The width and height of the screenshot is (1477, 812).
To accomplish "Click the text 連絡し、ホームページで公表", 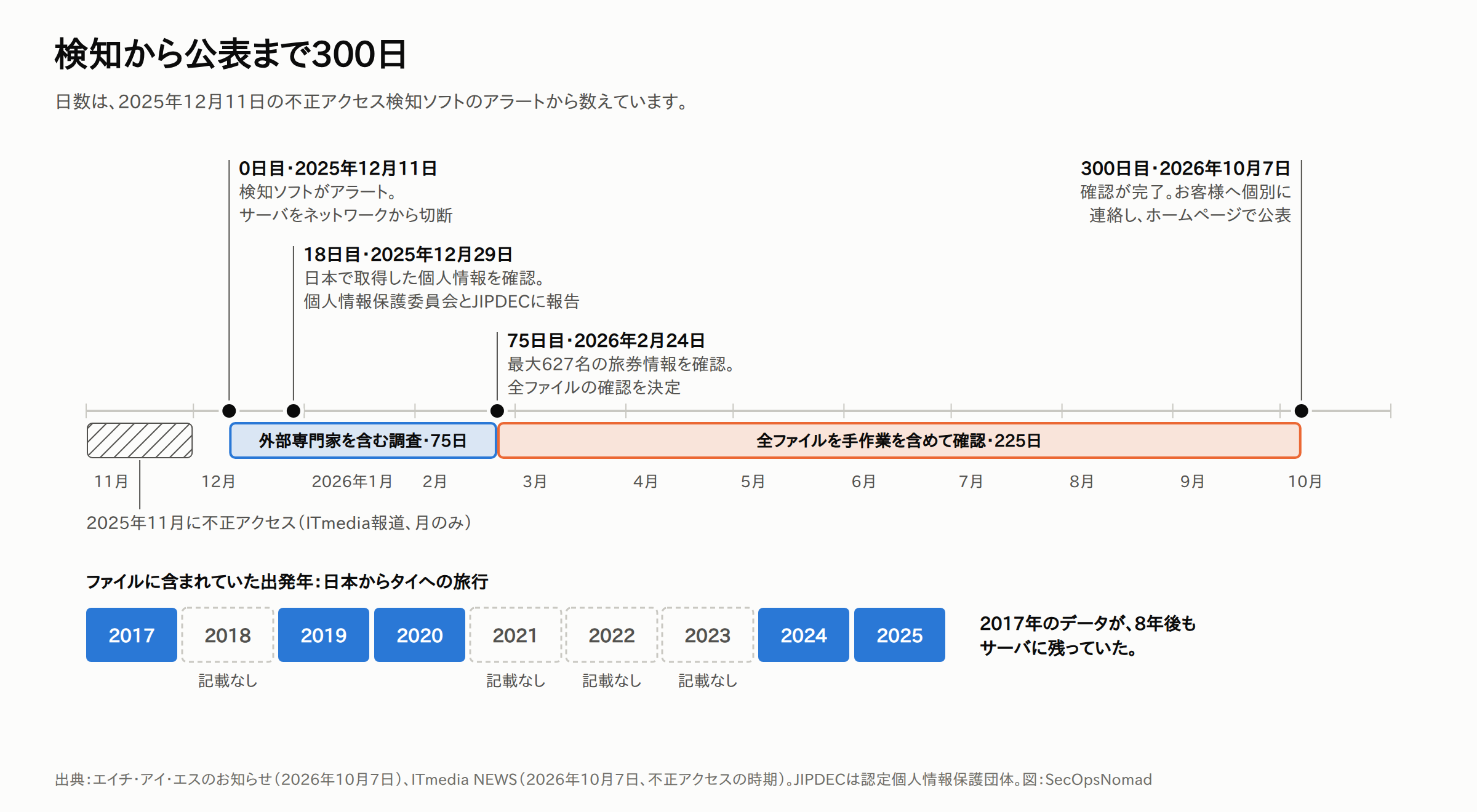I will pos(1190,215).
